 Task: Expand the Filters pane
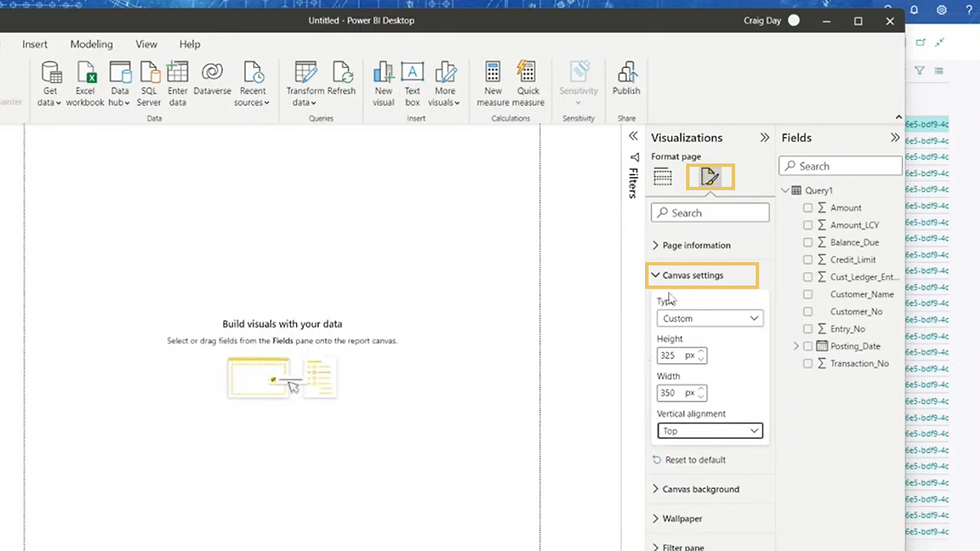coord(633,136)
